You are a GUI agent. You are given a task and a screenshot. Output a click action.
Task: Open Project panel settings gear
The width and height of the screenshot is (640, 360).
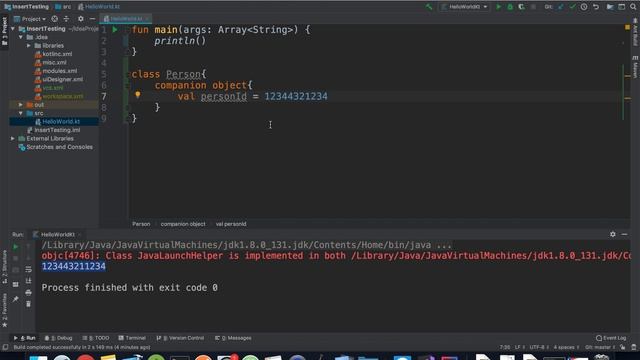(80, 19)
